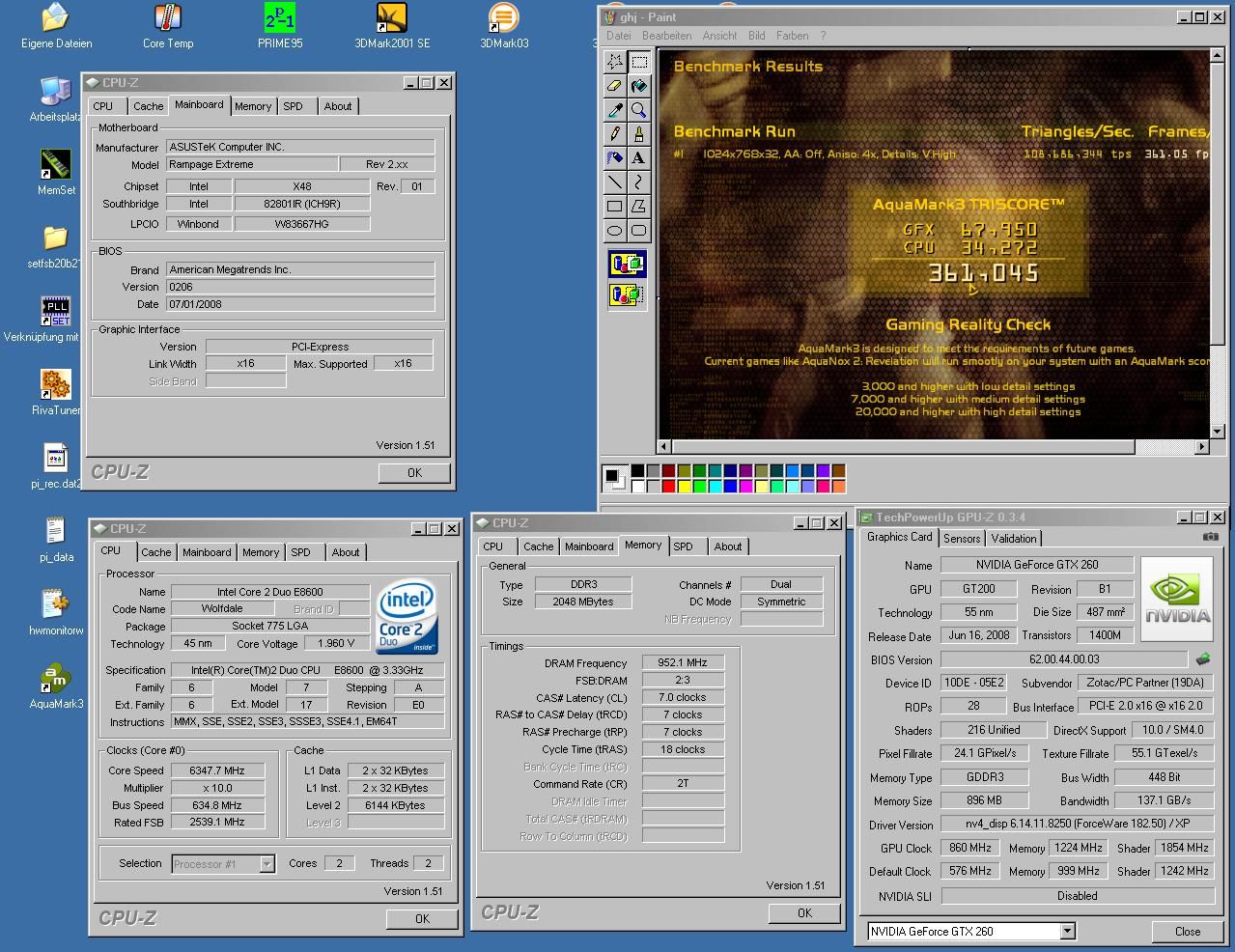Click the Paint vertical scrollbar down arrow
Image resolution: width=1235 pixels, height=952 pixels.
coord(1217,432)
